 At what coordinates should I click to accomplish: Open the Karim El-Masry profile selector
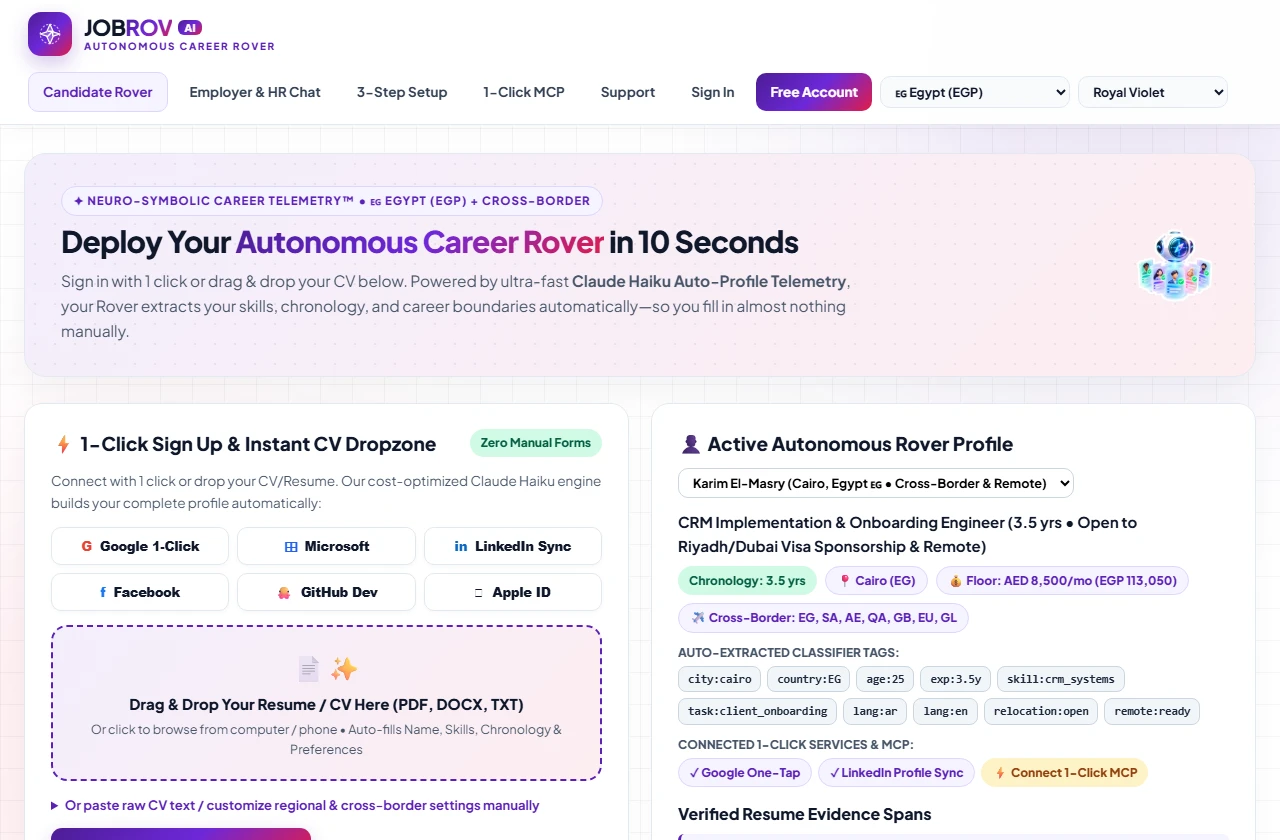coord(876,483)
